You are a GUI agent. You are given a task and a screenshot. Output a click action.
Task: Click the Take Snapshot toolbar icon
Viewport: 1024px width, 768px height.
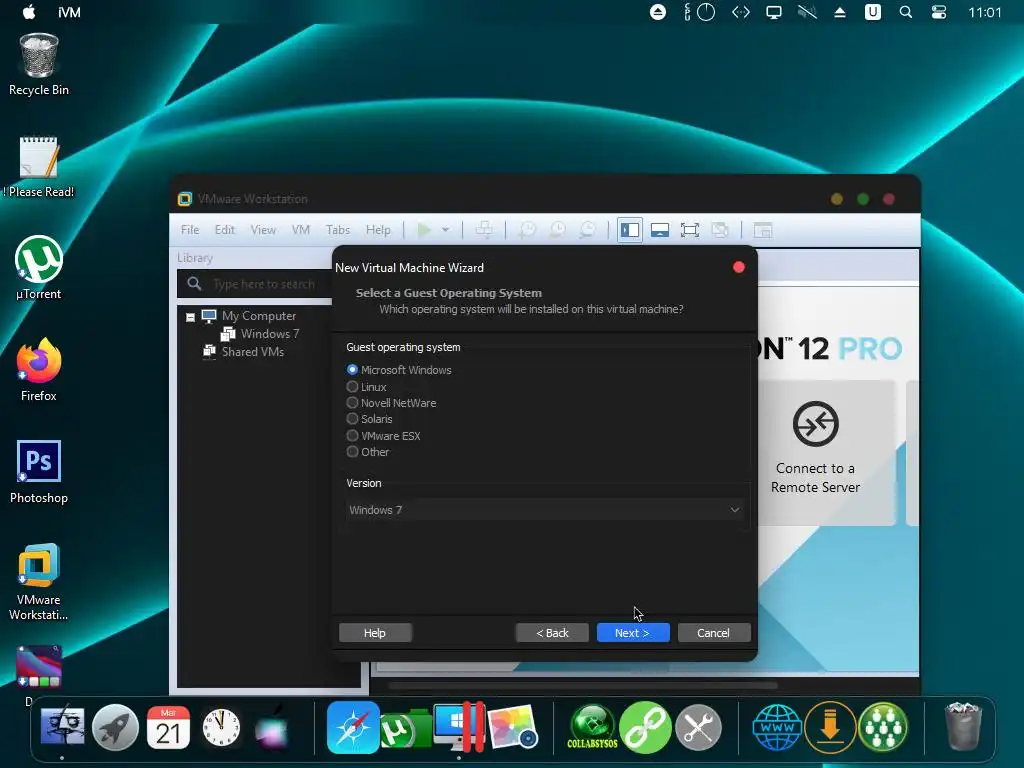click(x=527, y=230)
